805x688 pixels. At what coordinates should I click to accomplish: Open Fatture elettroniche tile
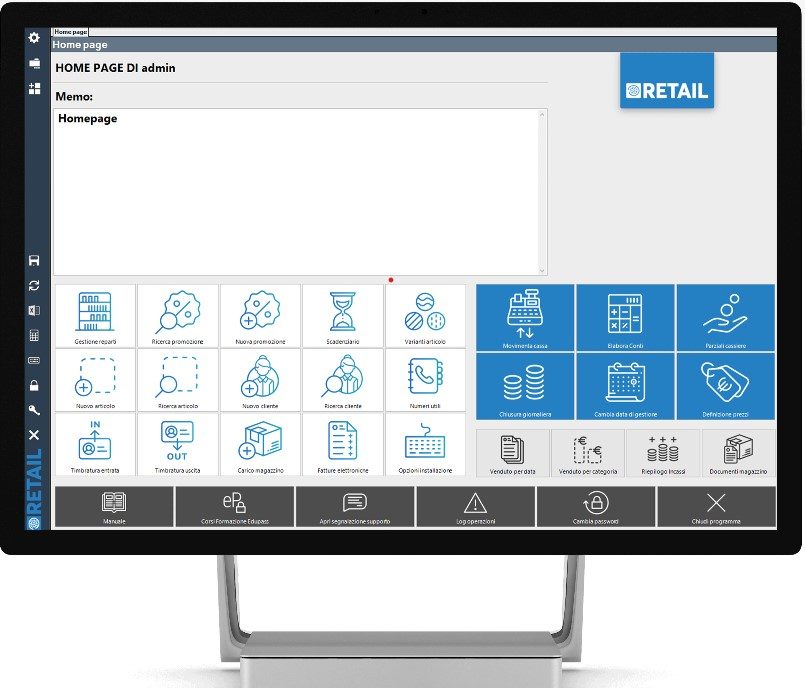click(x=343, y=442)
